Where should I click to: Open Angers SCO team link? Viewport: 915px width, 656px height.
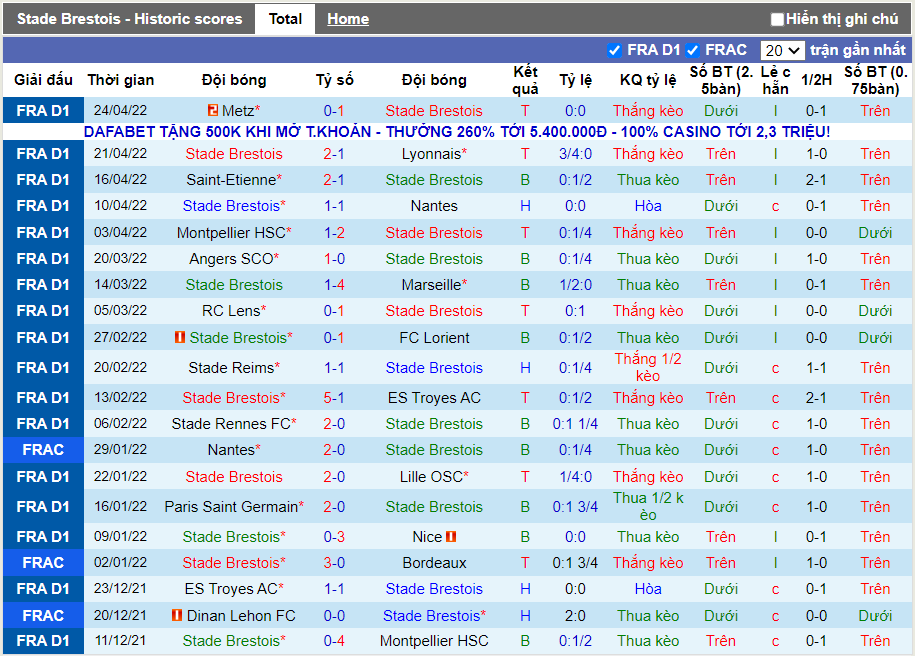pos(231,259)
